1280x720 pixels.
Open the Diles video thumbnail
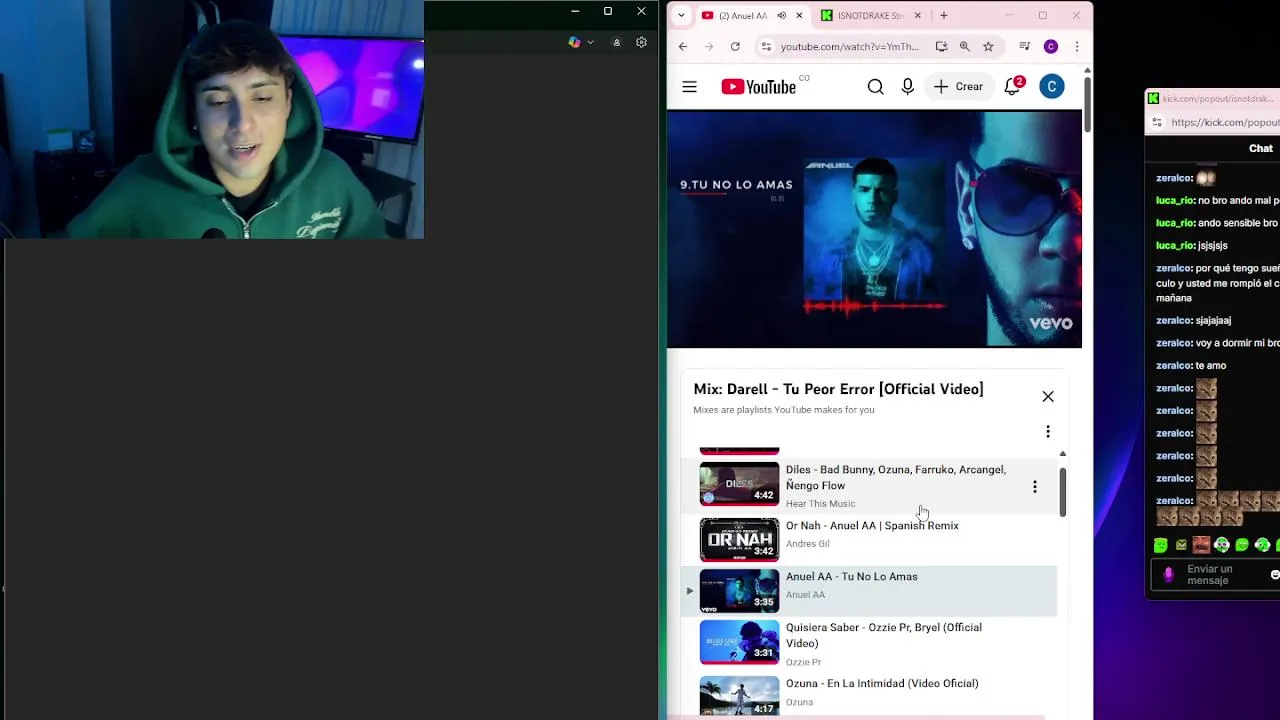tap(739, 484)
